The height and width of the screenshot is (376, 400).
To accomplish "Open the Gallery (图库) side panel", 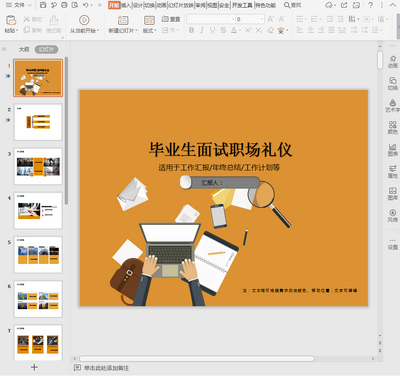I will [x=393, y=194].
